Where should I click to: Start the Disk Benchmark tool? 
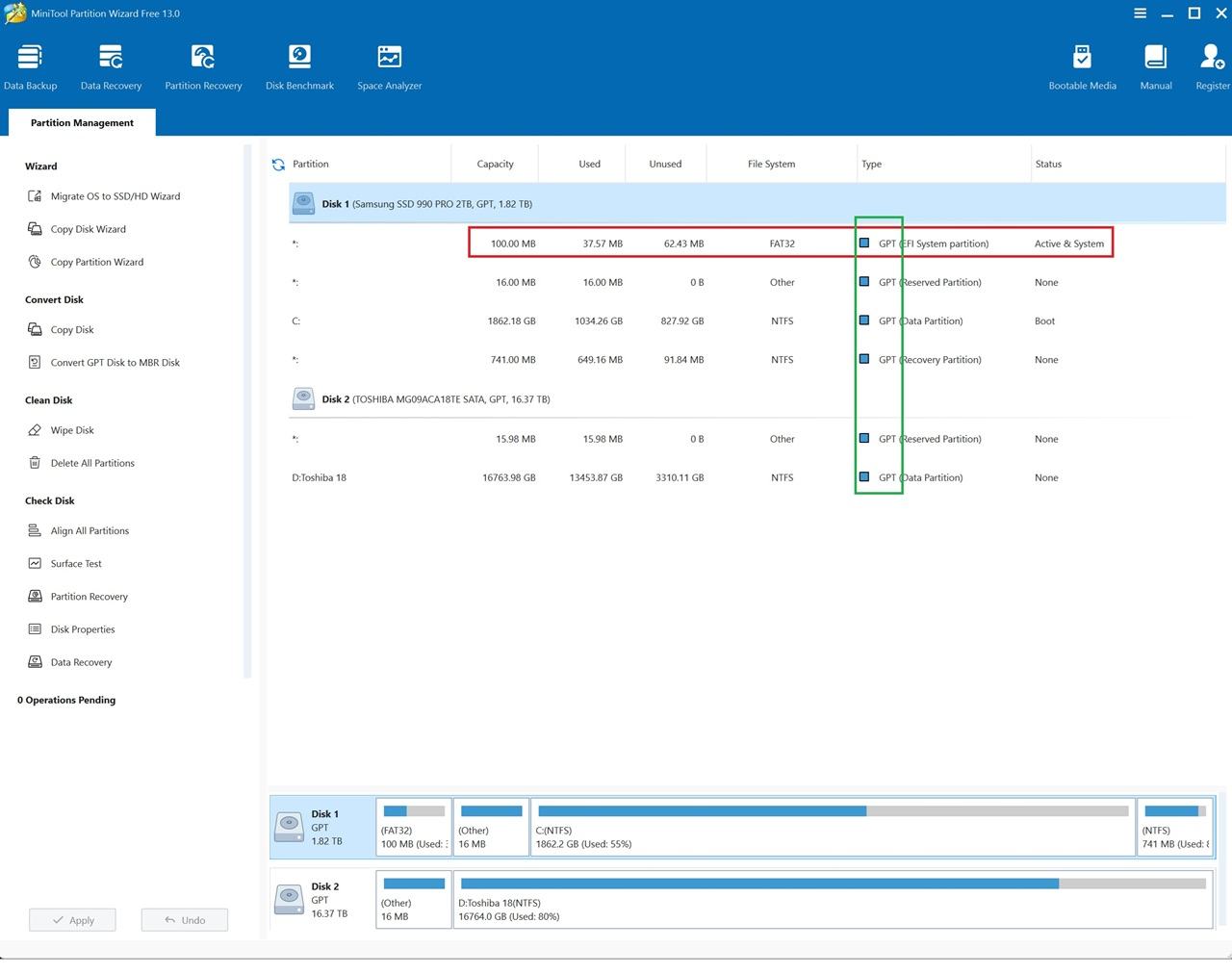pyautogui.click(x=299, y=67)
